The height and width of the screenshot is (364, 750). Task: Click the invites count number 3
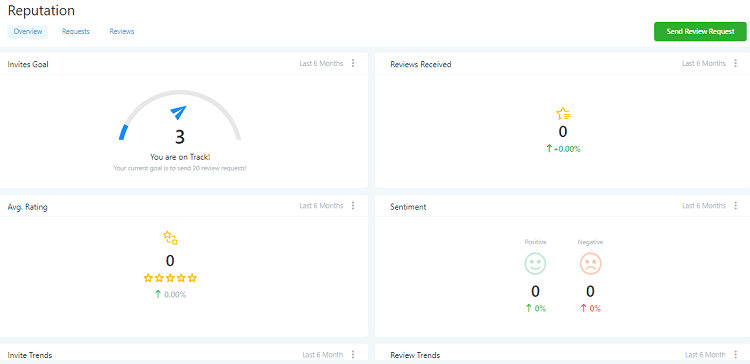pos(179,137)
